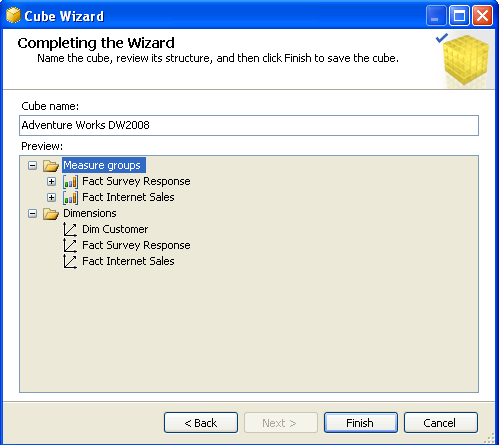Click into the Cube name field

249,125
